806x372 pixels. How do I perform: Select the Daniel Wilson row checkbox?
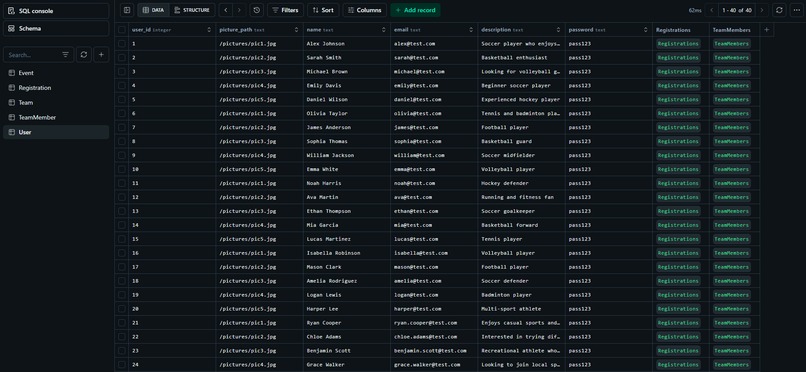[x=122, y=99]
